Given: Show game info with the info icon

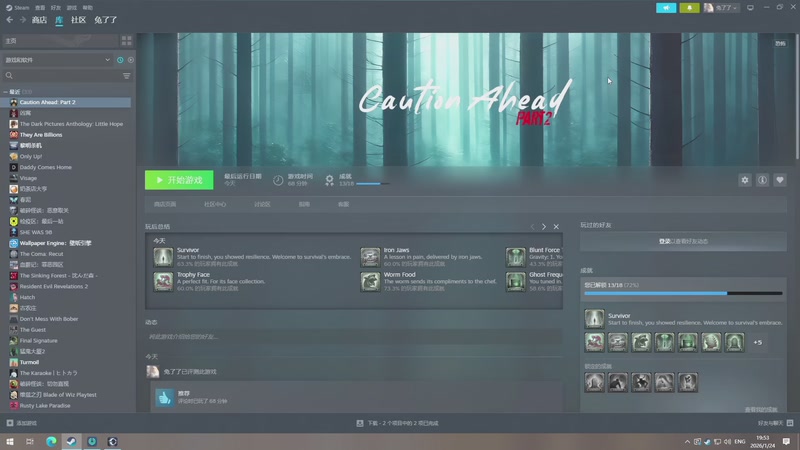Looking at the screenshot, I should pyautogui.click(x=762, y=180).
